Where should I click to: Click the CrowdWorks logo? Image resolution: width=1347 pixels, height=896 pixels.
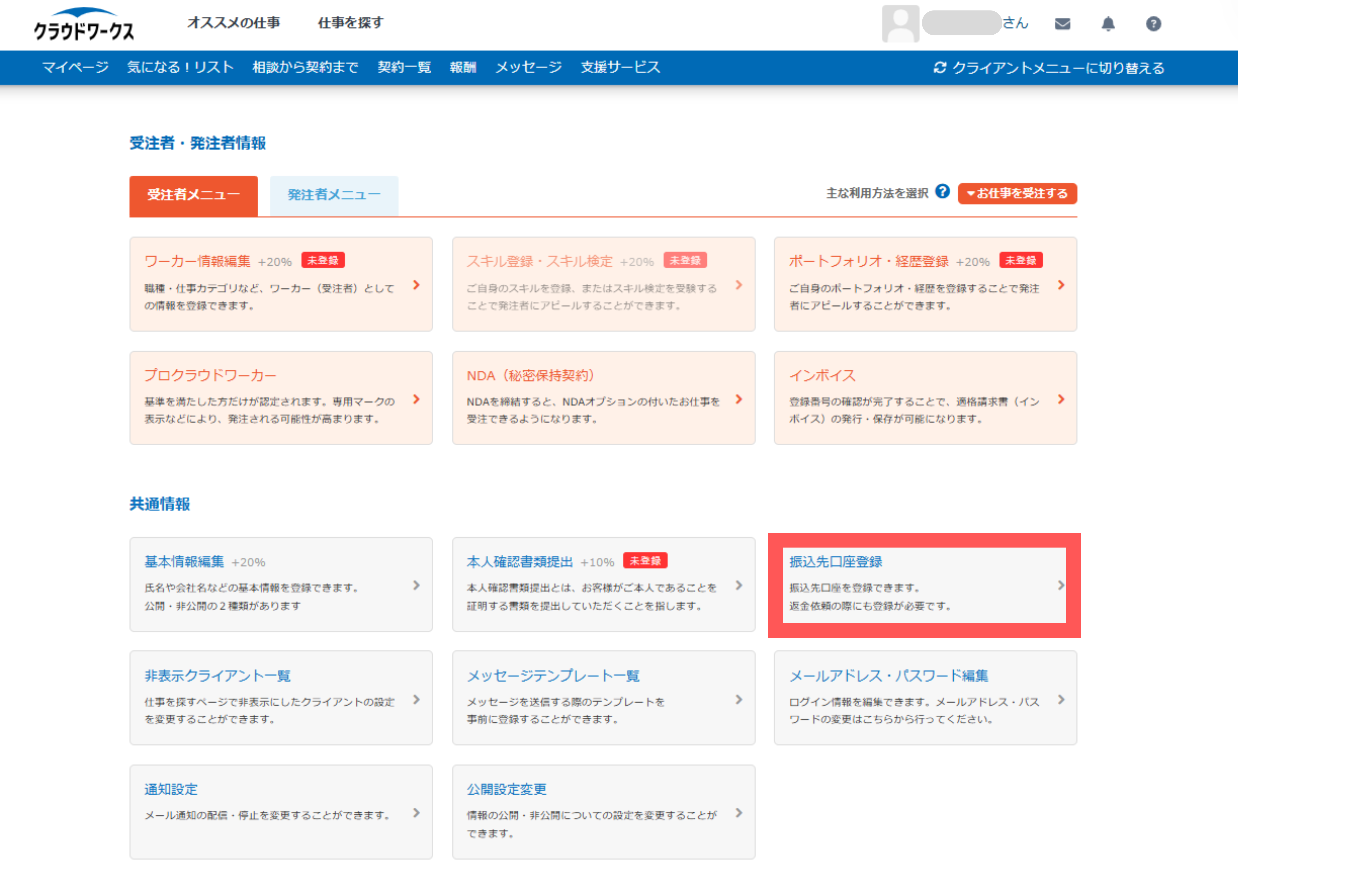(x=84, y=24)
